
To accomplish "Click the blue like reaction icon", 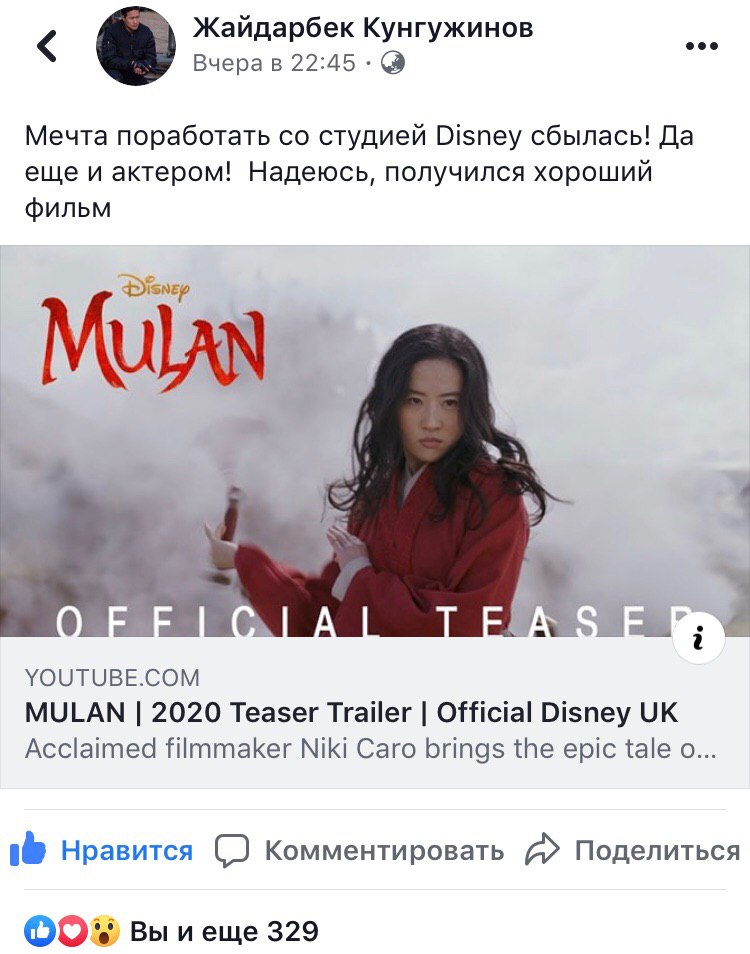I will (x=40, y=931).
